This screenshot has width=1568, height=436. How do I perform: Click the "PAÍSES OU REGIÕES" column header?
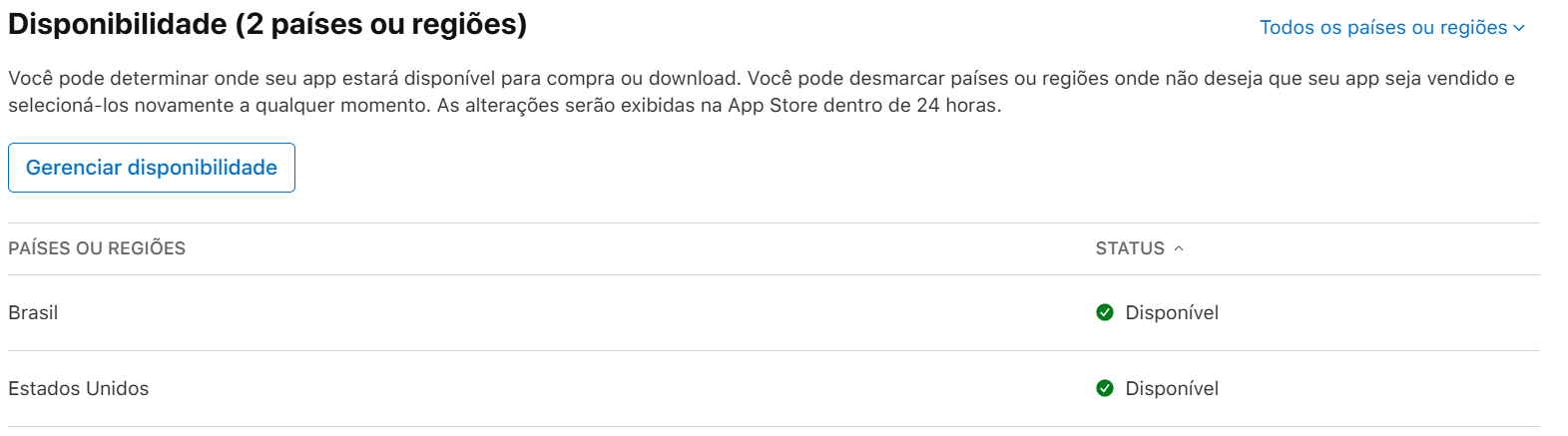(x=97, y=248)
